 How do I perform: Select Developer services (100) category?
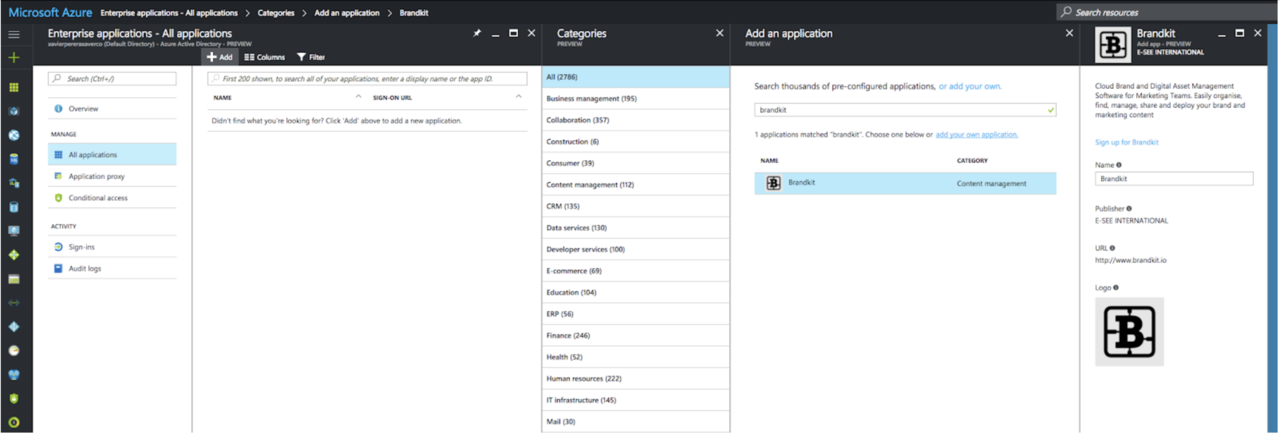(636, 249)
